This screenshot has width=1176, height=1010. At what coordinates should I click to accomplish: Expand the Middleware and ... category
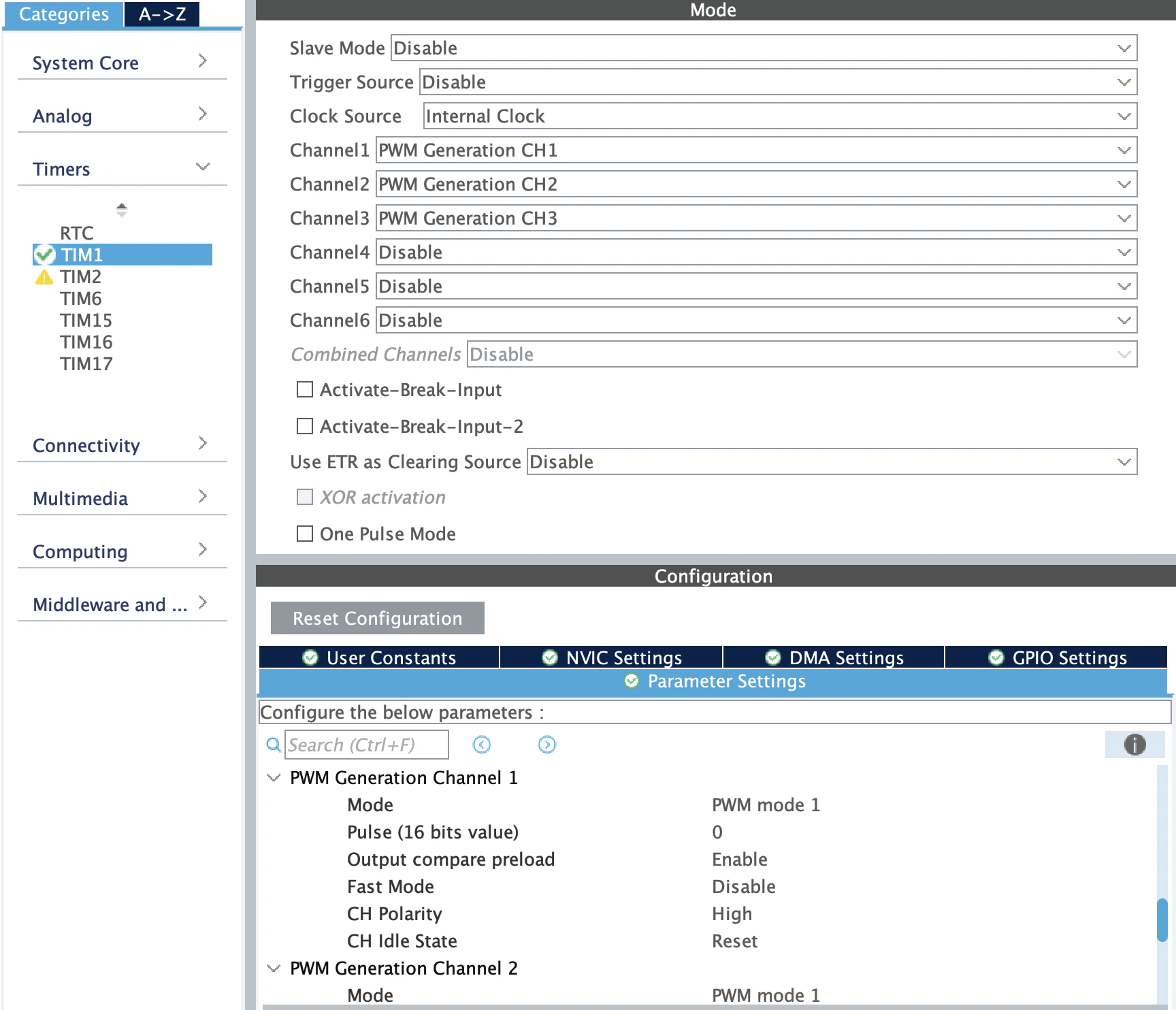121,604
